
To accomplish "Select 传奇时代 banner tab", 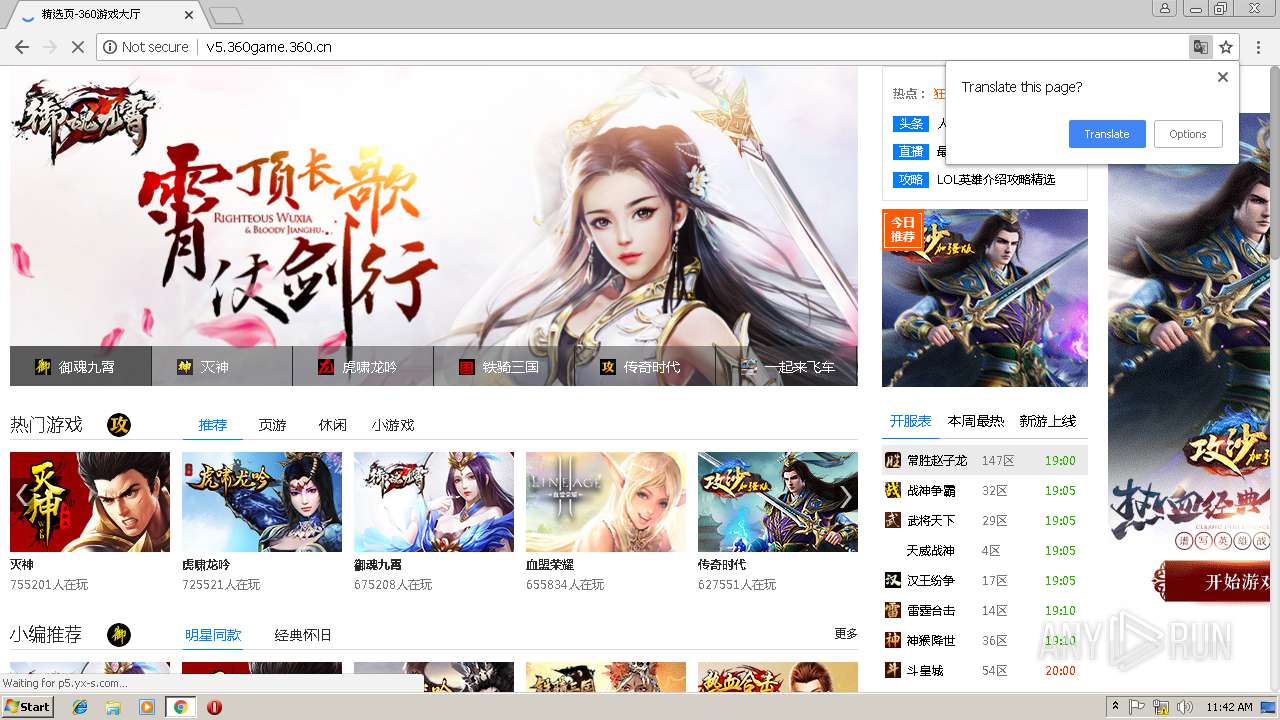I will (x=644, y=367).
